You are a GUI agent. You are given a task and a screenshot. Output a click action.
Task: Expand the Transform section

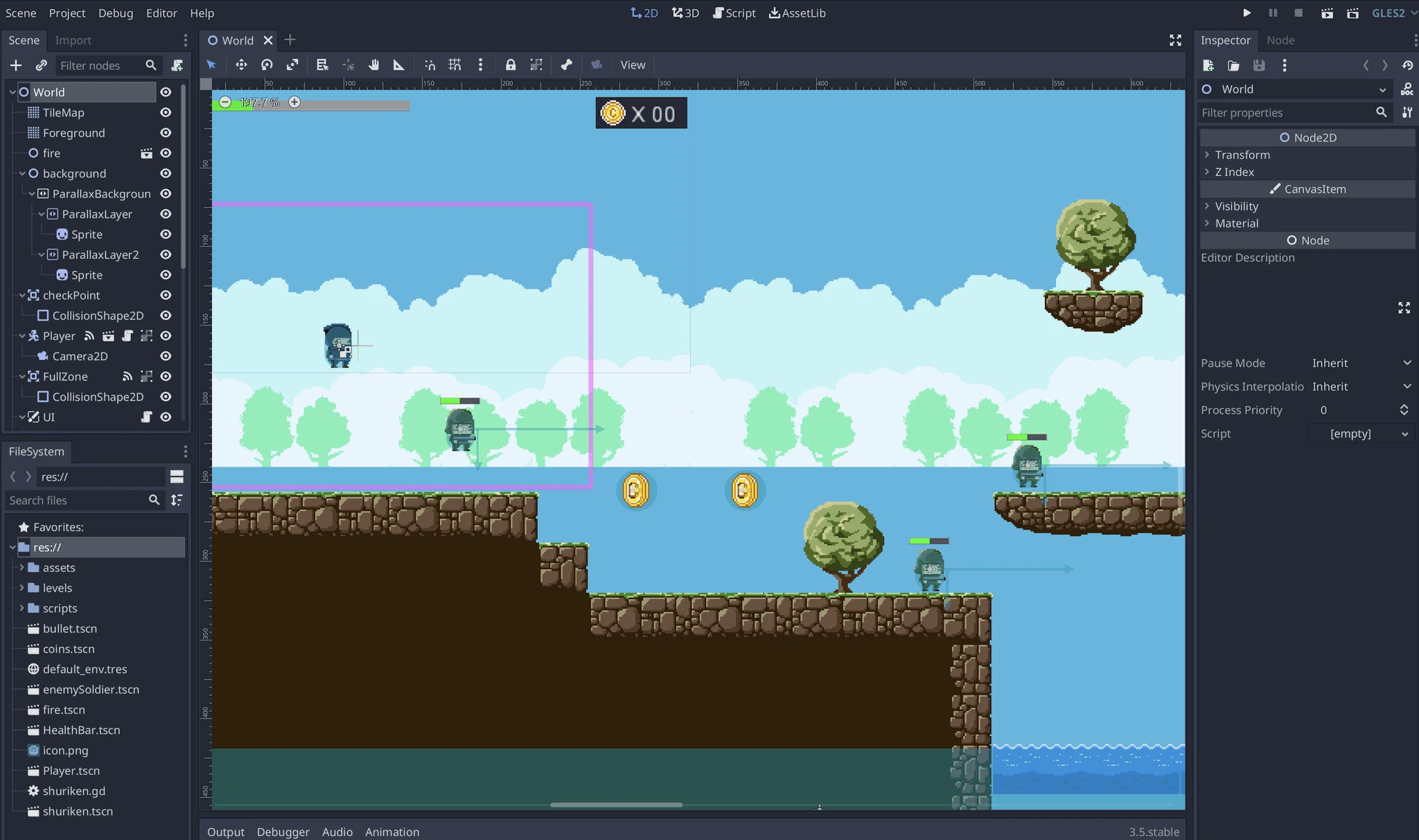click(1307, 154)
